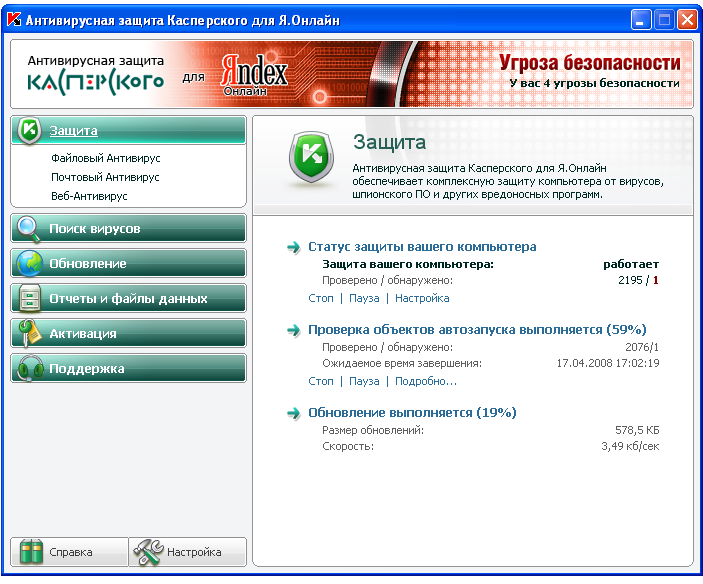Select Почтовый Антивирус under Защита
The image size is (703, 584).
tap(105, 177)
